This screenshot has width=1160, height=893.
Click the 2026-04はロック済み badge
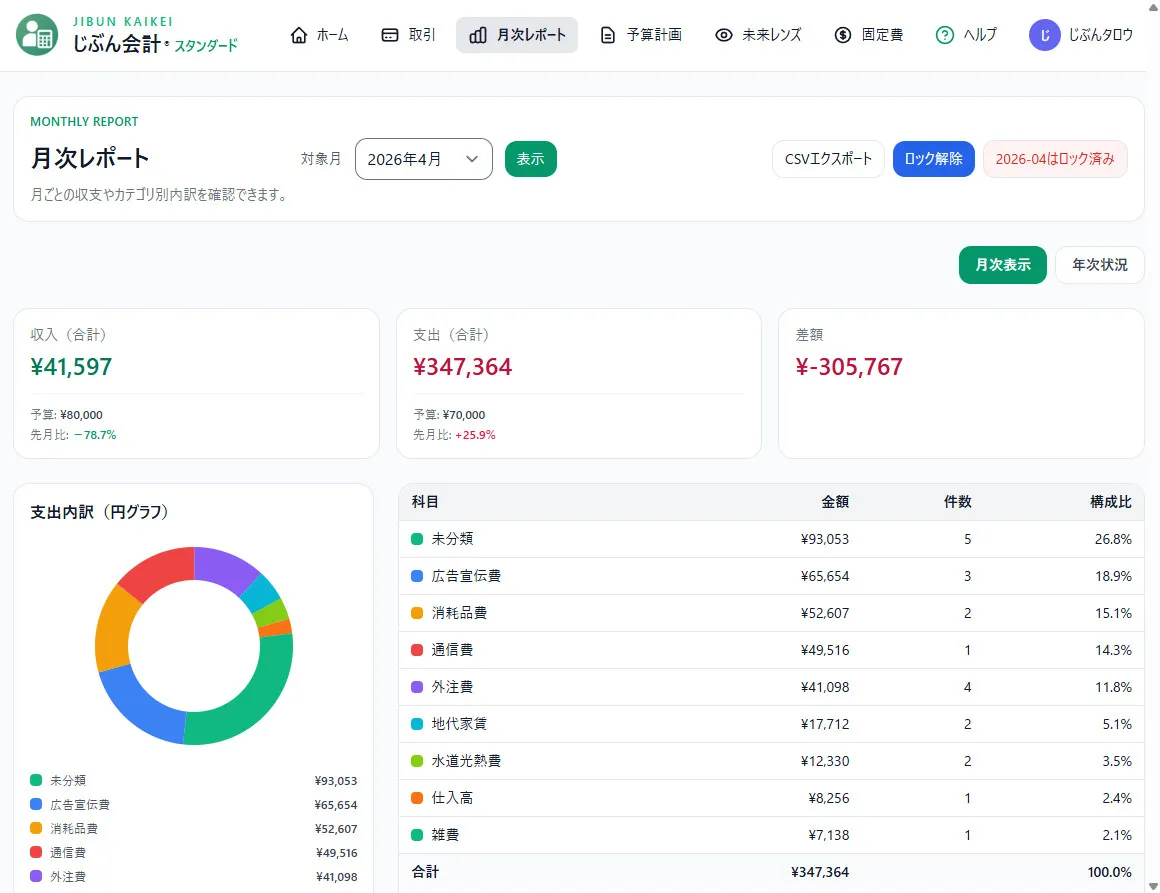pos(1055,159)
